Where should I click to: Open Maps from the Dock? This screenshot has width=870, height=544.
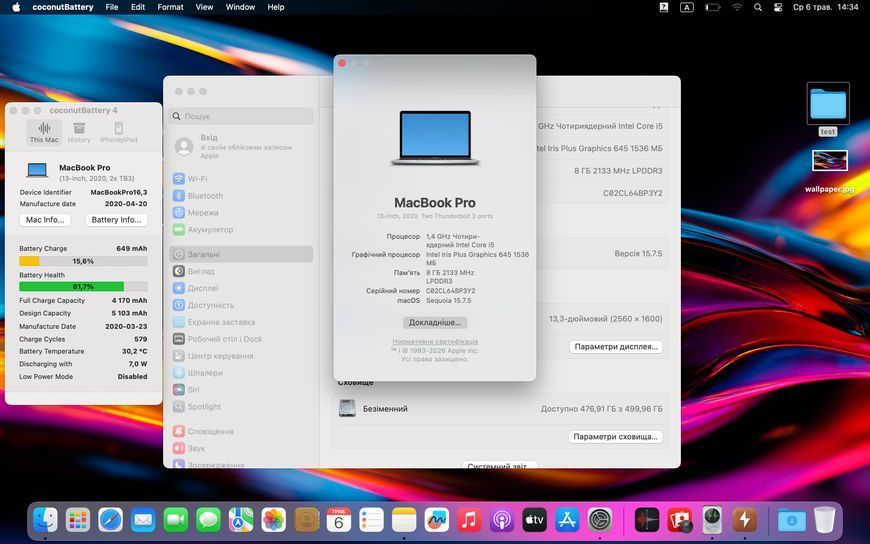[241, 520]
